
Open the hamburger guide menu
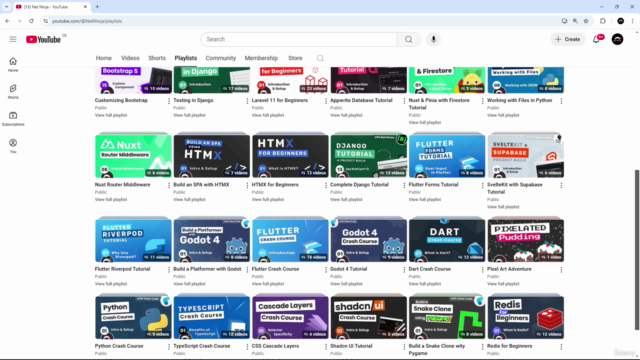click(13, 39)
